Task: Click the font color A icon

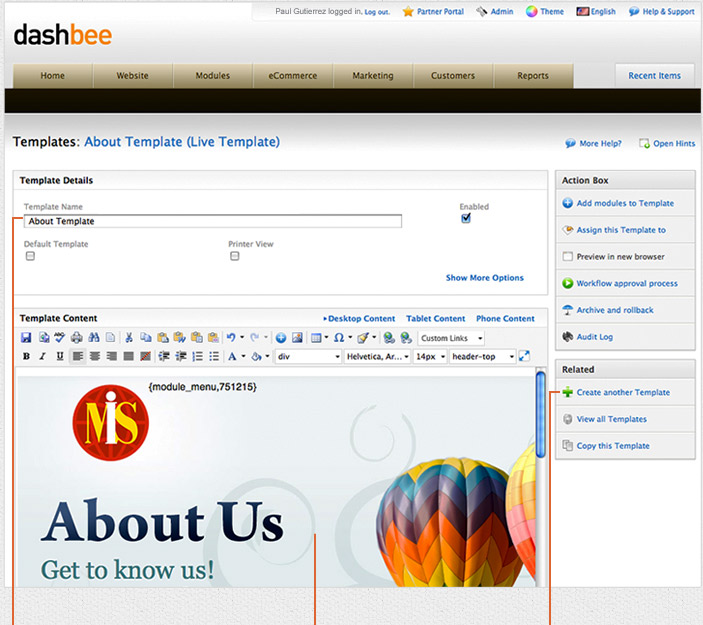Action: coord(232,356)
